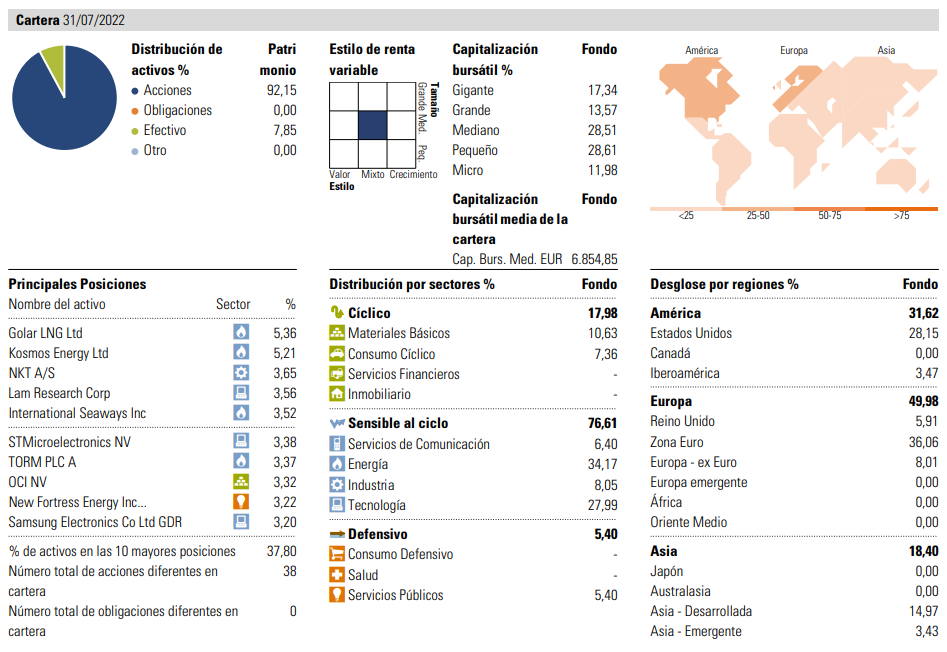Viewport: 947px width, 652px height.
Task: Click the "Golar LNG Ltd" holding name
Action: 45,333
